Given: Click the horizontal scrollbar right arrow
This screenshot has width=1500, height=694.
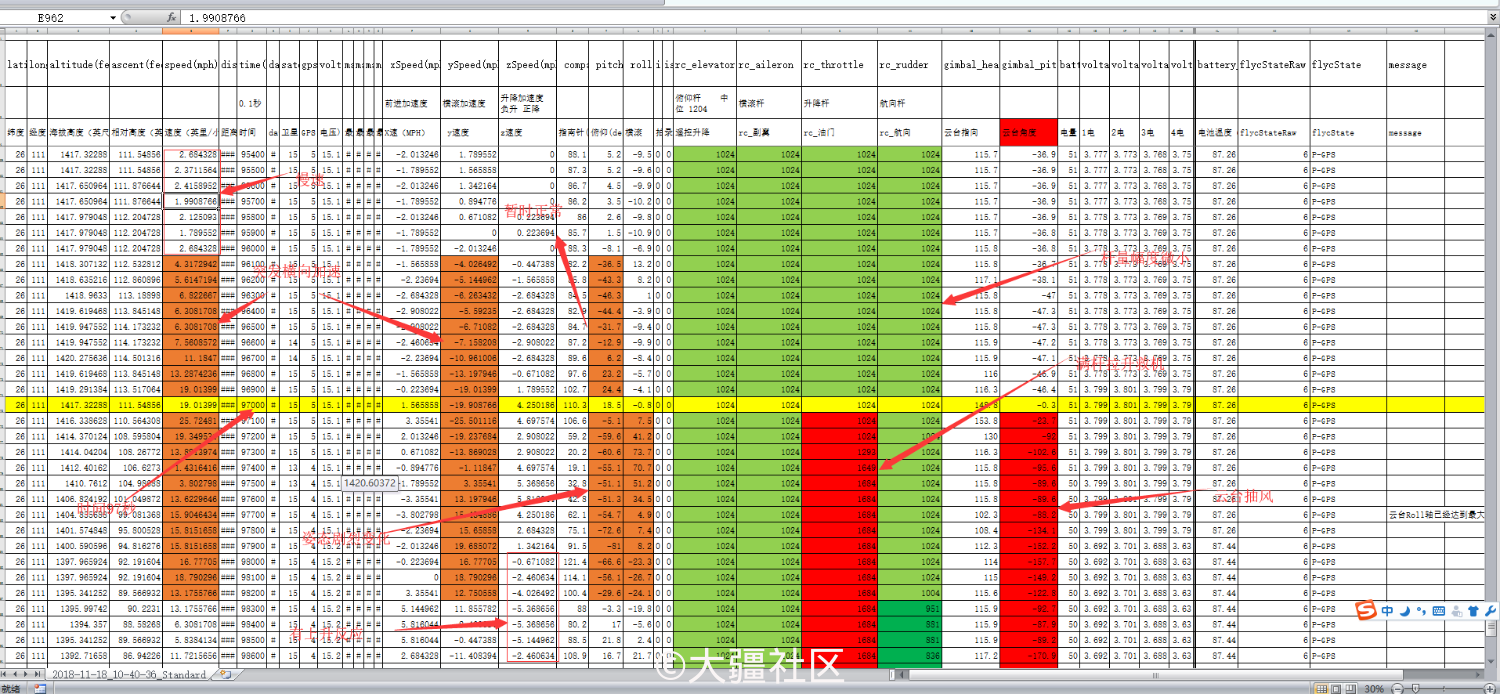Looking at the screenshot, I should 1479,675.
